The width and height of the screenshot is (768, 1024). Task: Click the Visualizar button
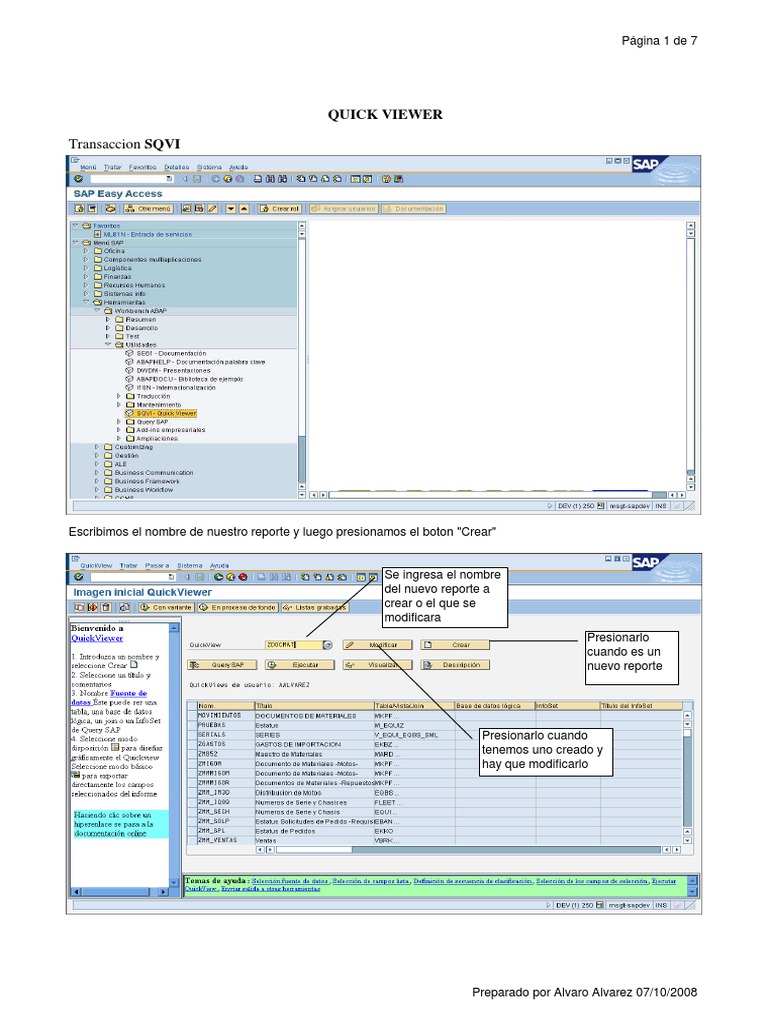point(379,665)
